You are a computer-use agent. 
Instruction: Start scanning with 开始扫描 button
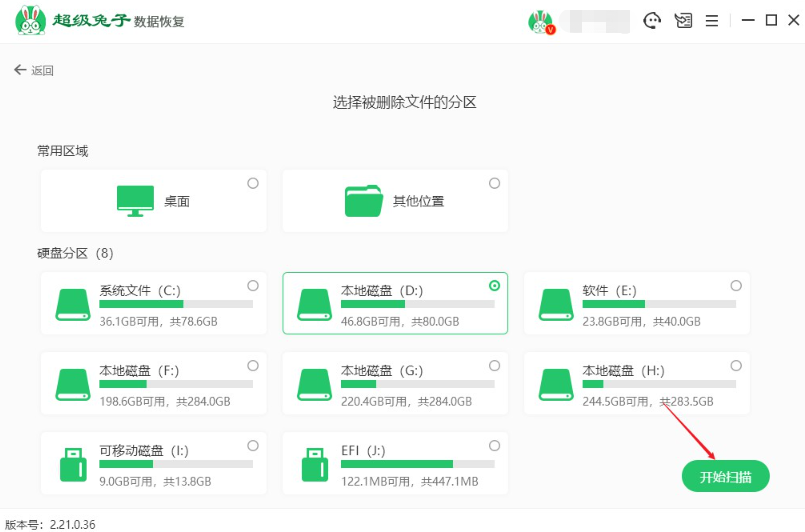[x=725, y=476]
